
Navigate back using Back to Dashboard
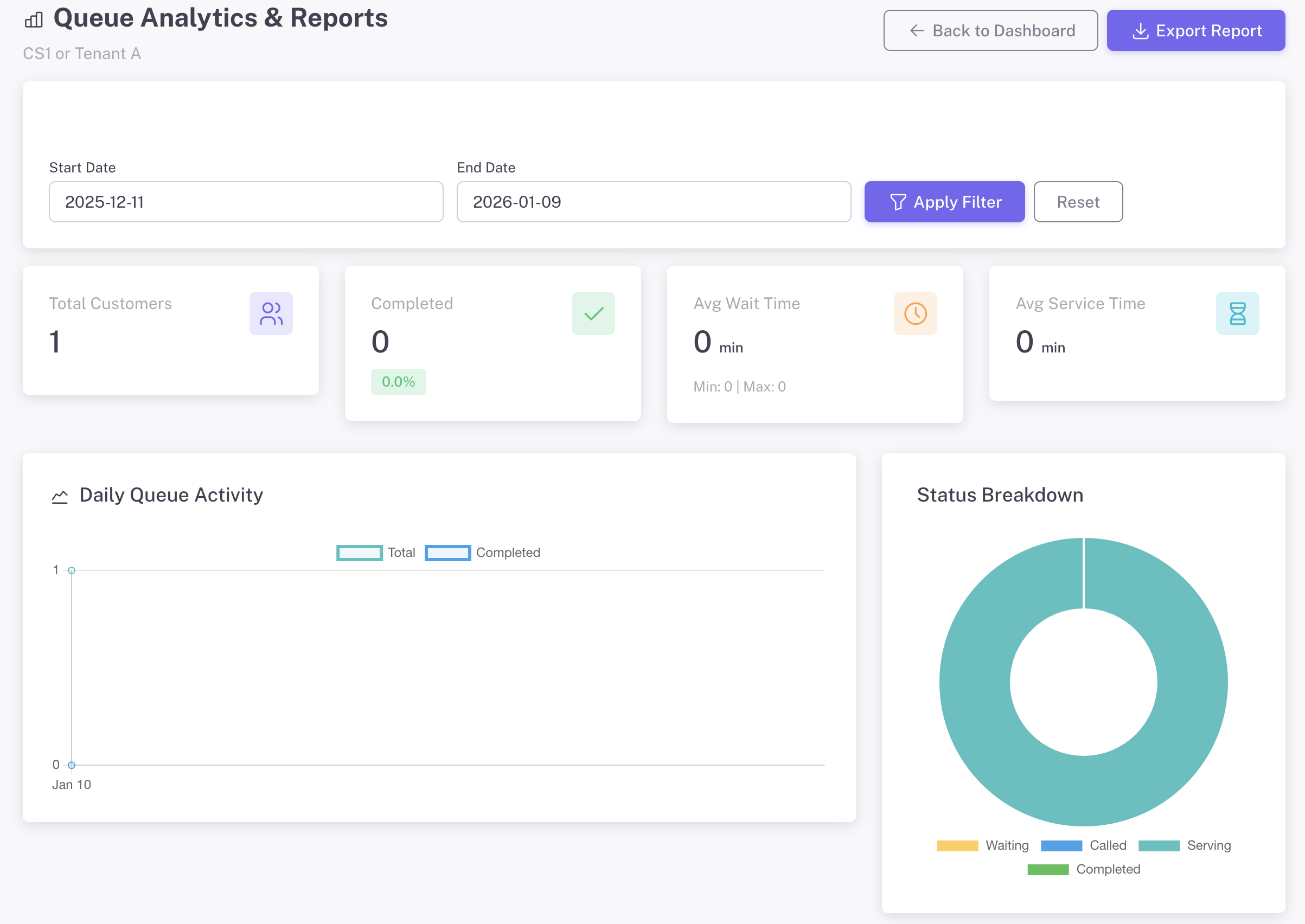coord(990,30)
